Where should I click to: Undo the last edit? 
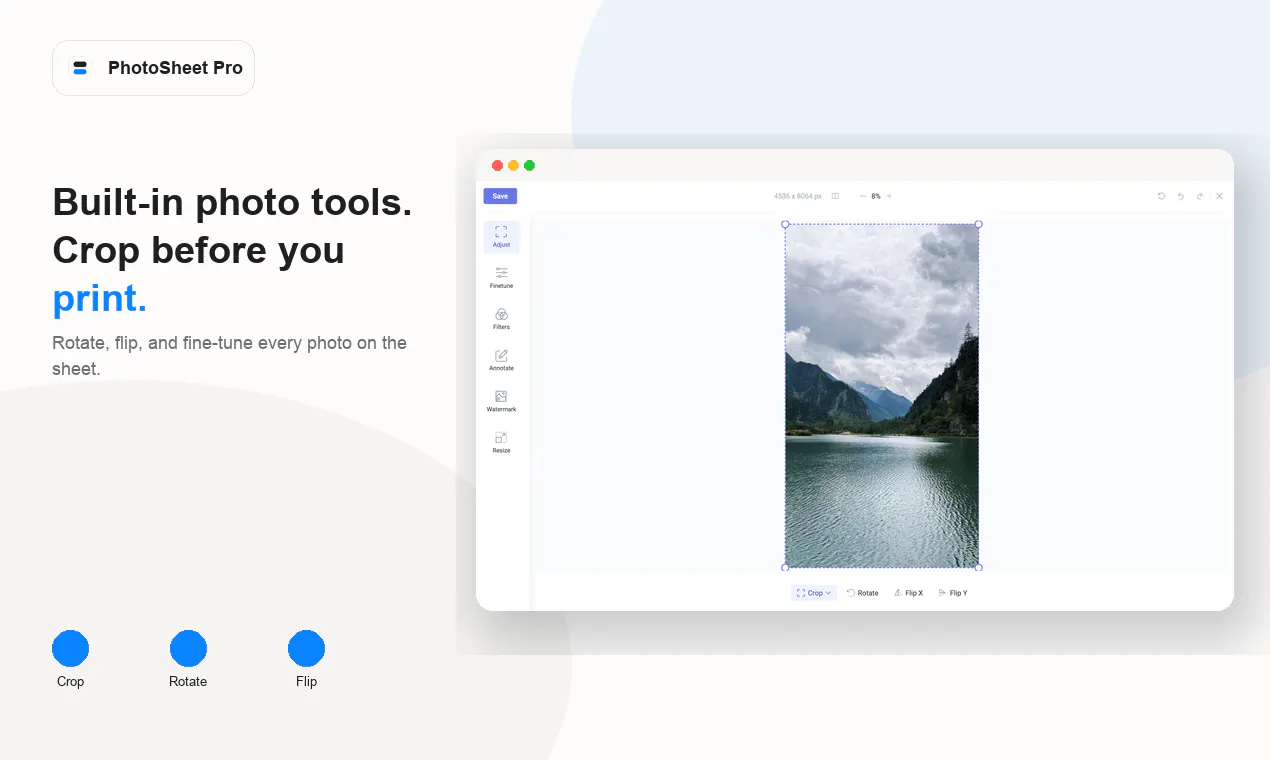(1180, 196)
